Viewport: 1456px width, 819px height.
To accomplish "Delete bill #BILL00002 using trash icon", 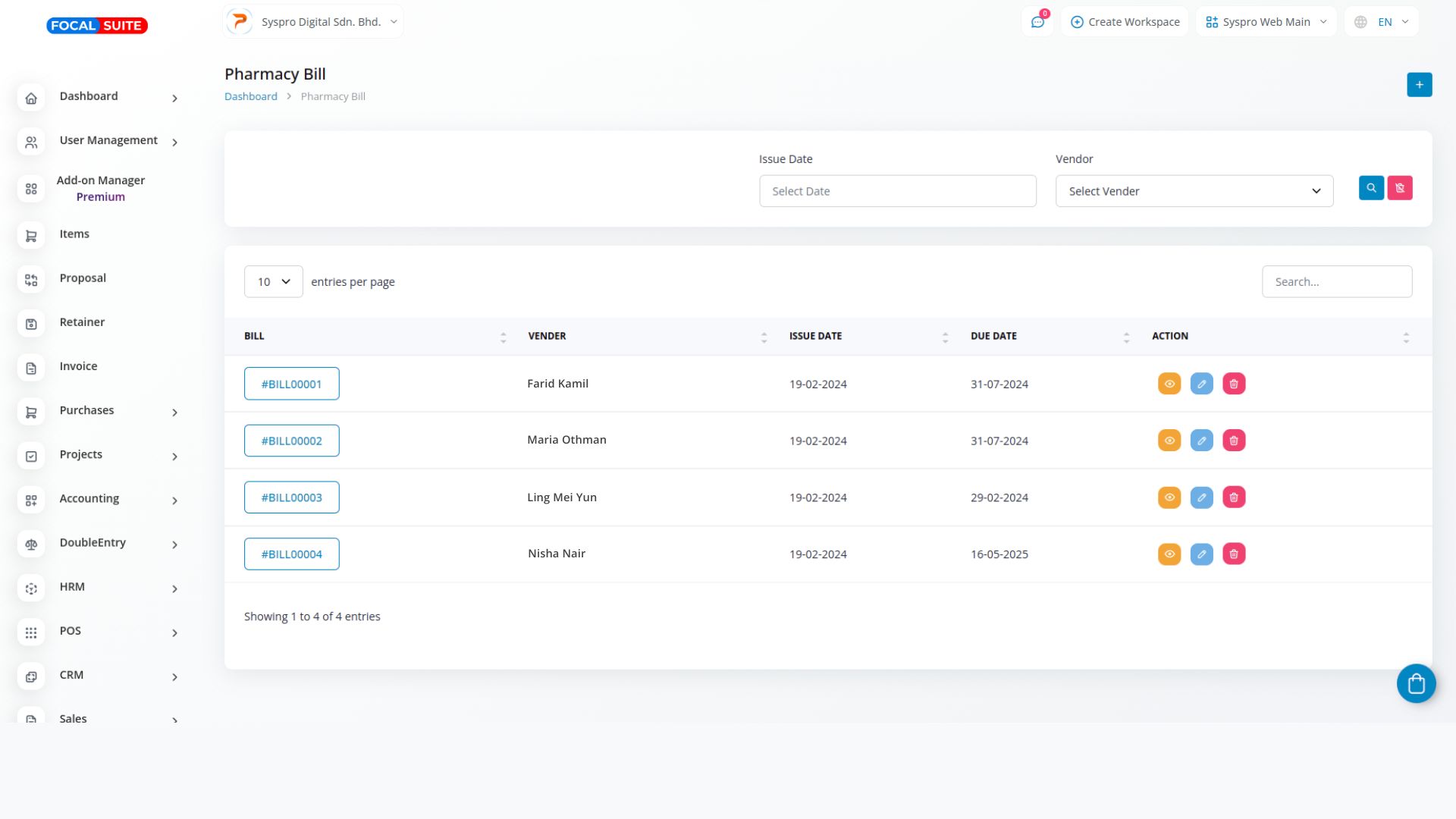I will pyautogui.click(x=1234, y=441).
